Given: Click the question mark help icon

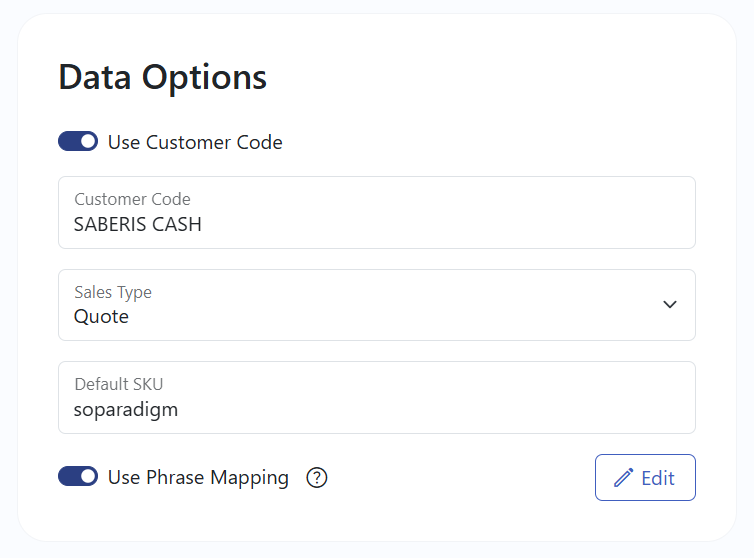Looking at the screenshot, I should pyautogui.click(x=317, y=478).
